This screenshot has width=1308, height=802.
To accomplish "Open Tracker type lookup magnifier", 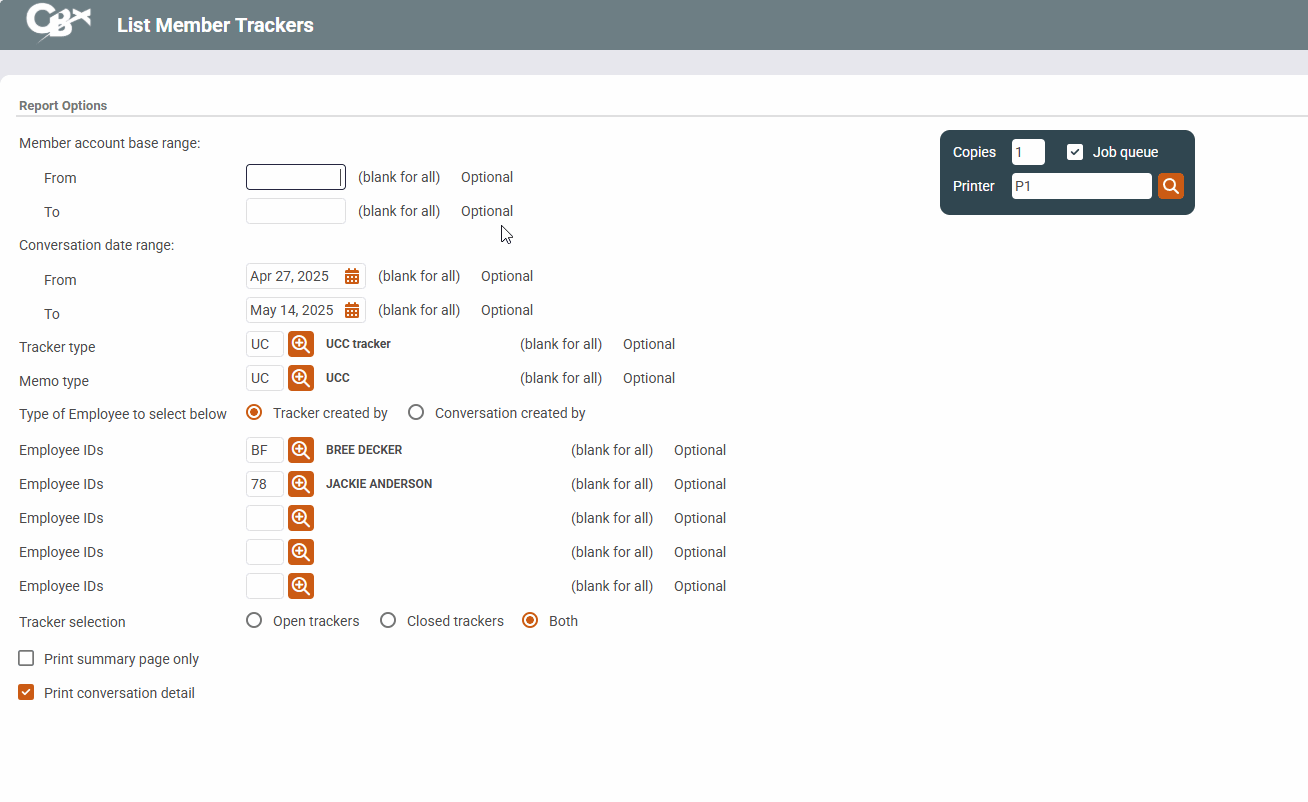I will click(301, 344).
